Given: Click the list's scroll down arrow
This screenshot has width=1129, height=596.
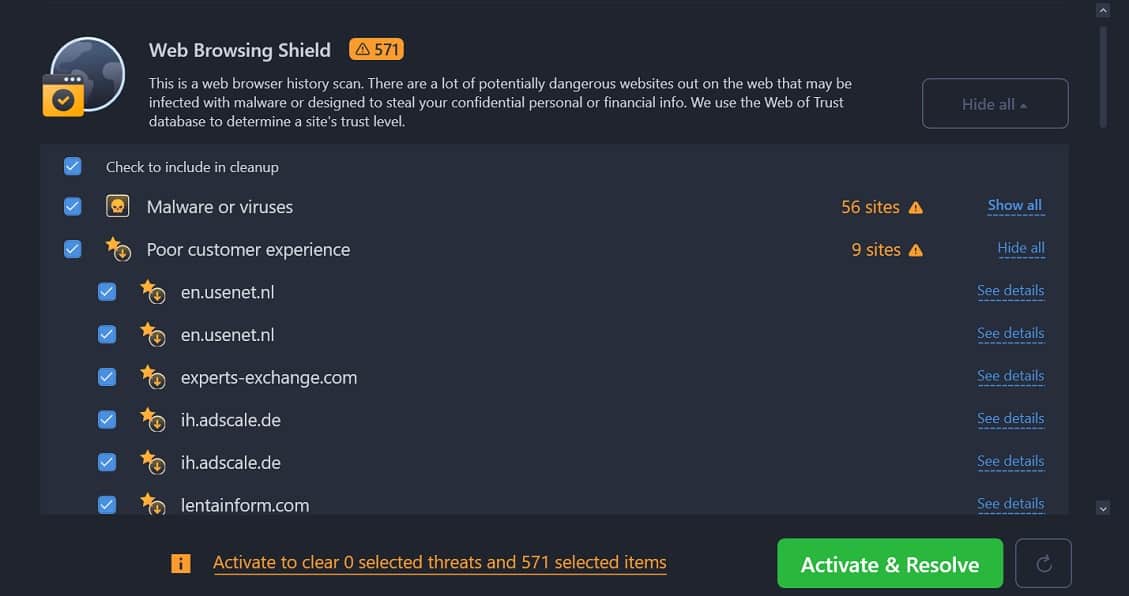Looking at the screenshot, I should [x=1103, y=507].
